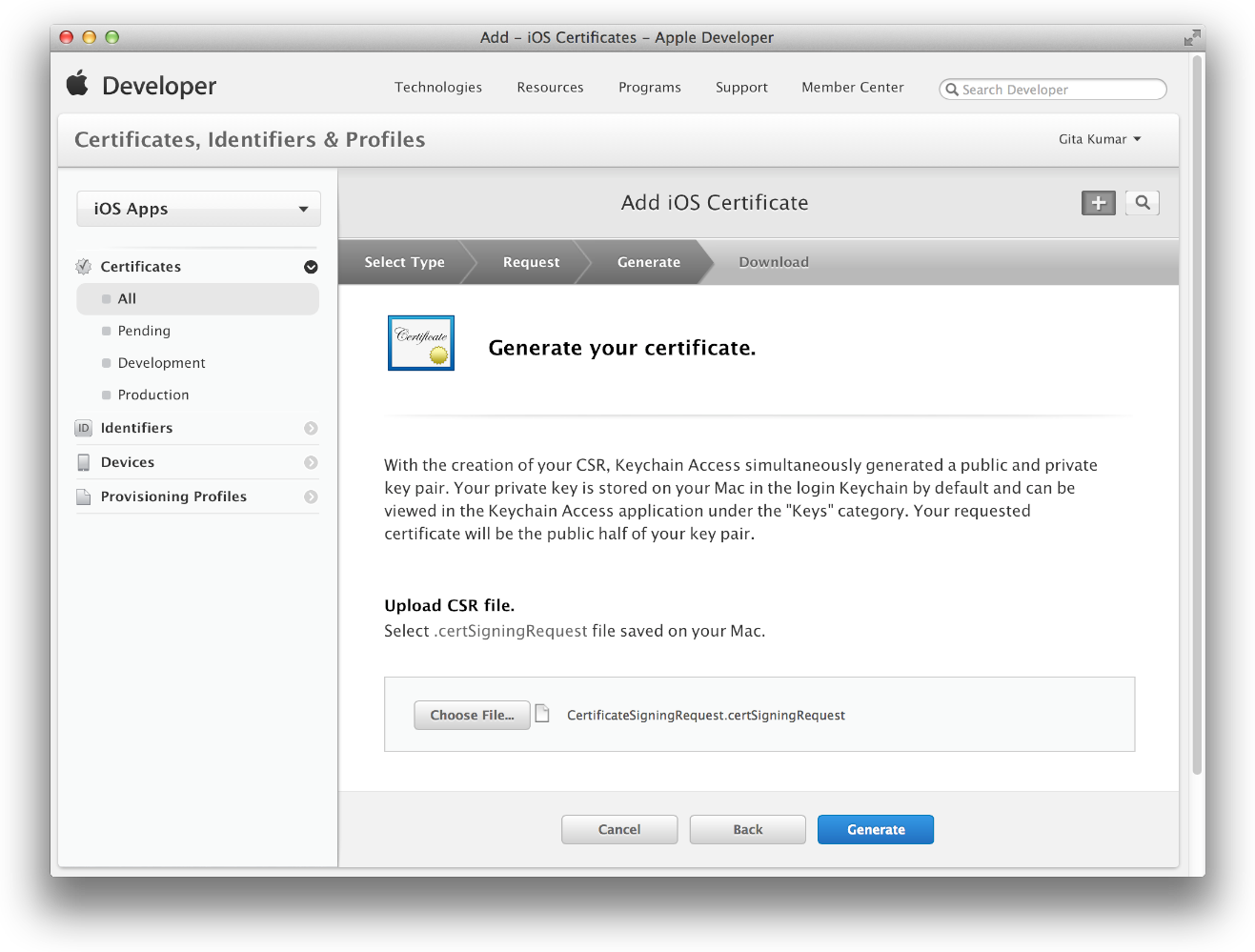Open the iOS Apps platform dropdown
Screen dimensions: 1255x952
[198, 209]
